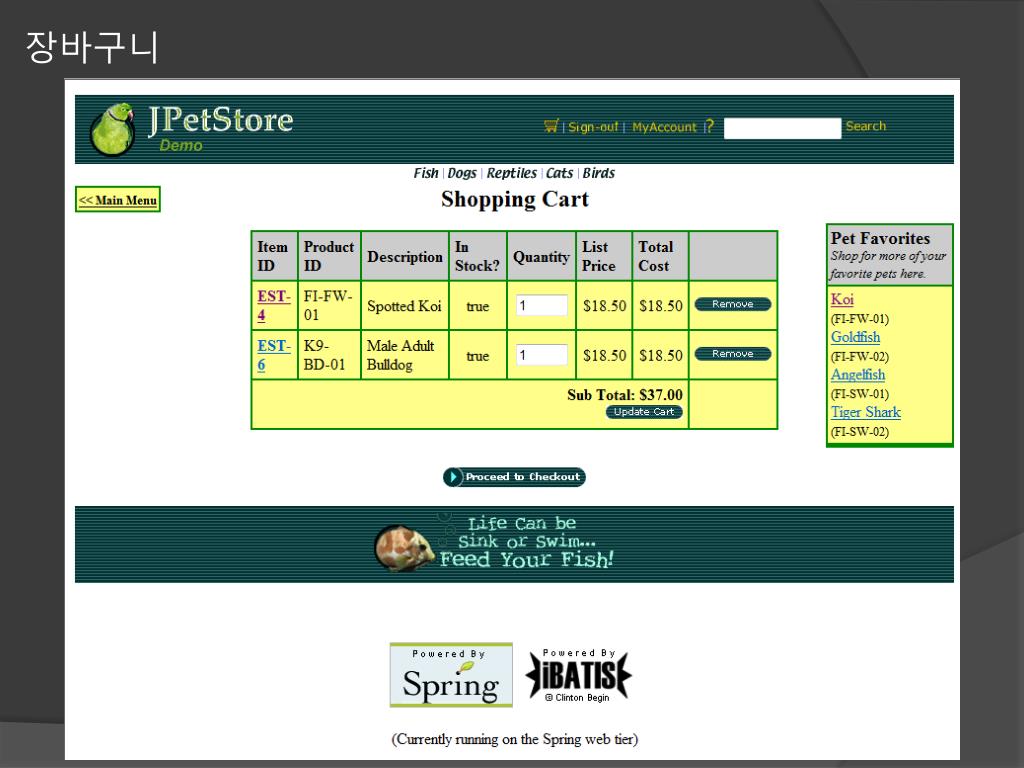This screenshot has height=768, width=1024.
Task: Browse the Fish category
Action: click(x=426, y=173)
